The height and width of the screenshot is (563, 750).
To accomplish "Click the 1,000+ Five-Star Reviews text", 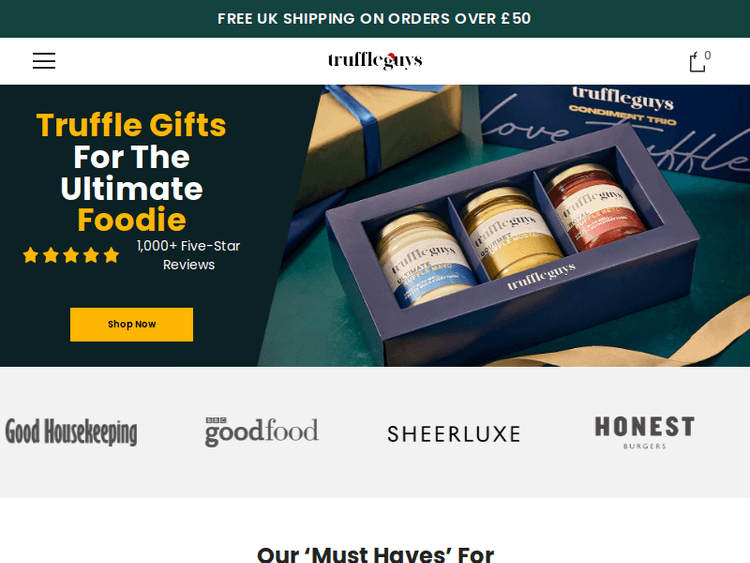I will click(188, 255).
